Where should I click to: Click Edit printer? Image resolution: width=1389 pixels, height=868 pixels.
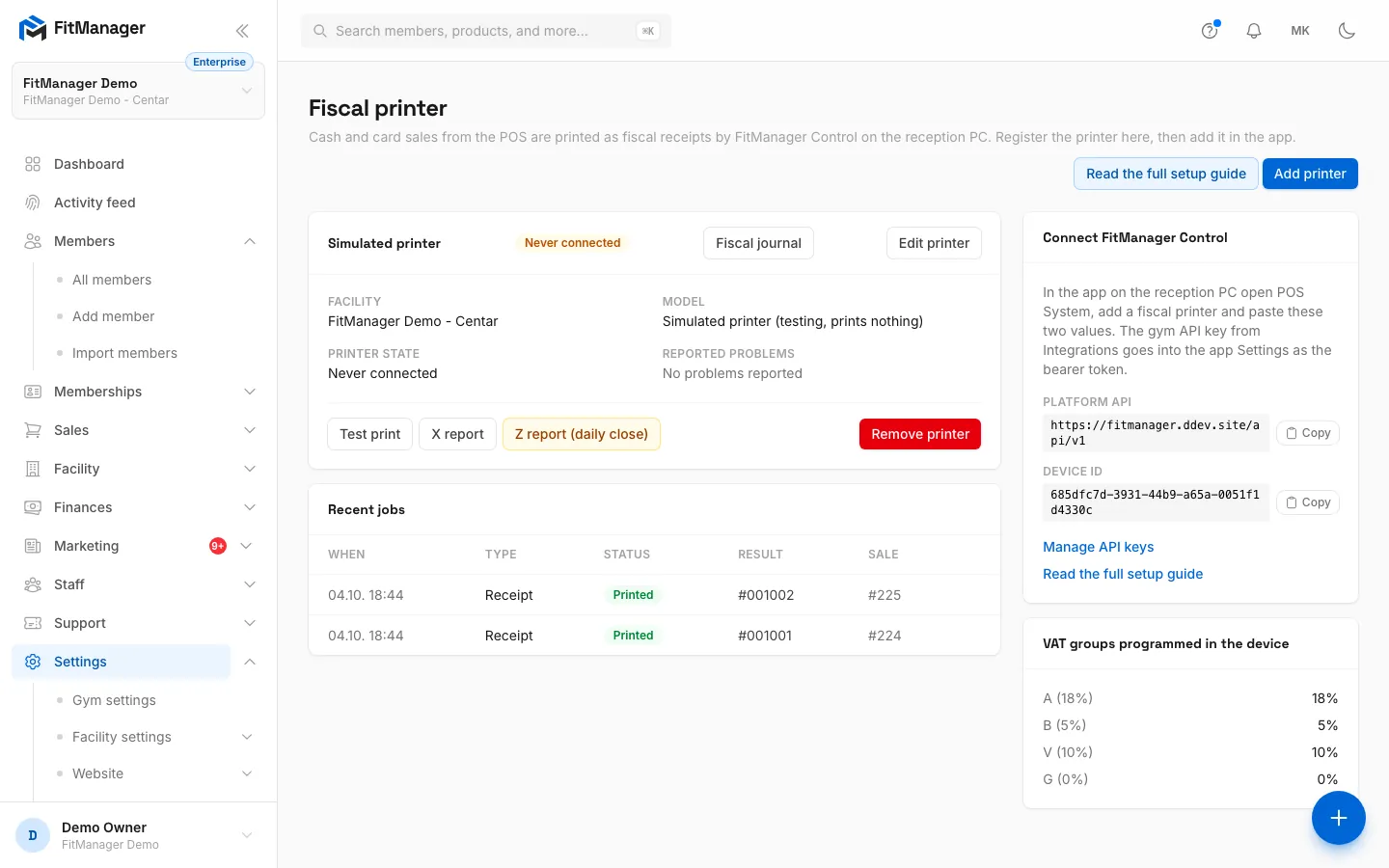(934, 243)
